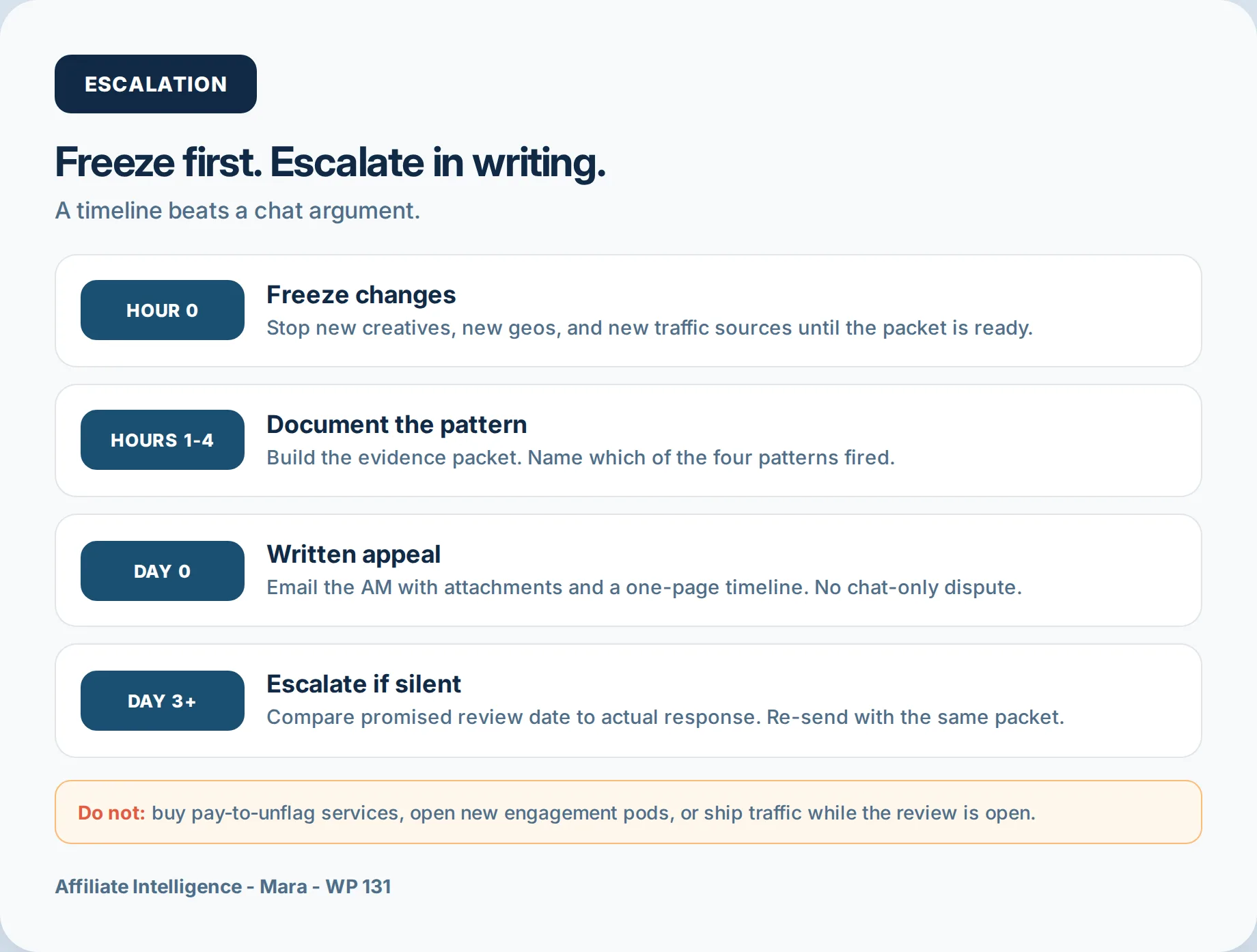The image size is (1257, 952).
Task: Open the Written appeal heading
Action: [x=353, y=555]
